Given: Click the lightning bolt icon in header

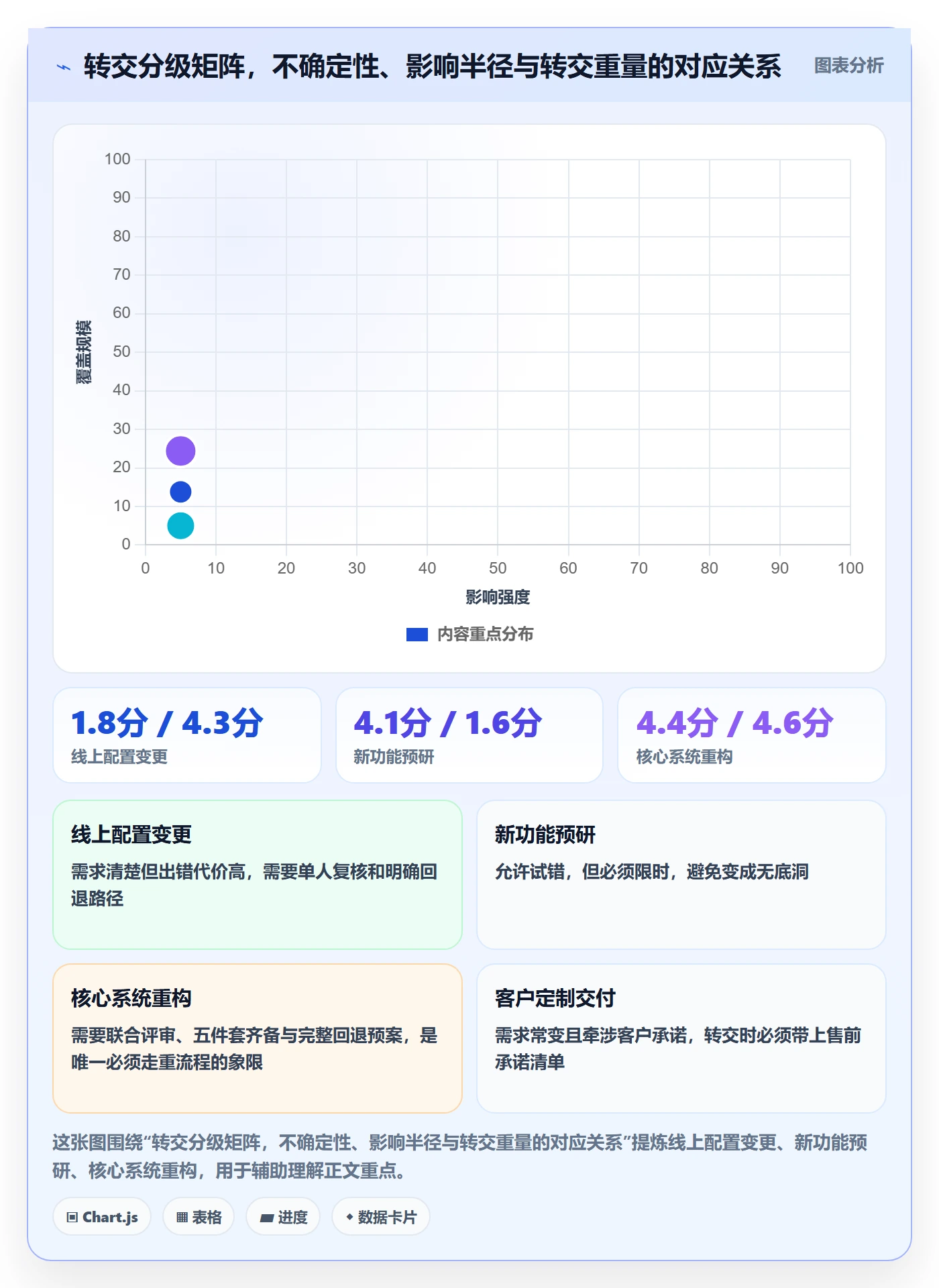Looking at the screenshot, I should point(64,67).
